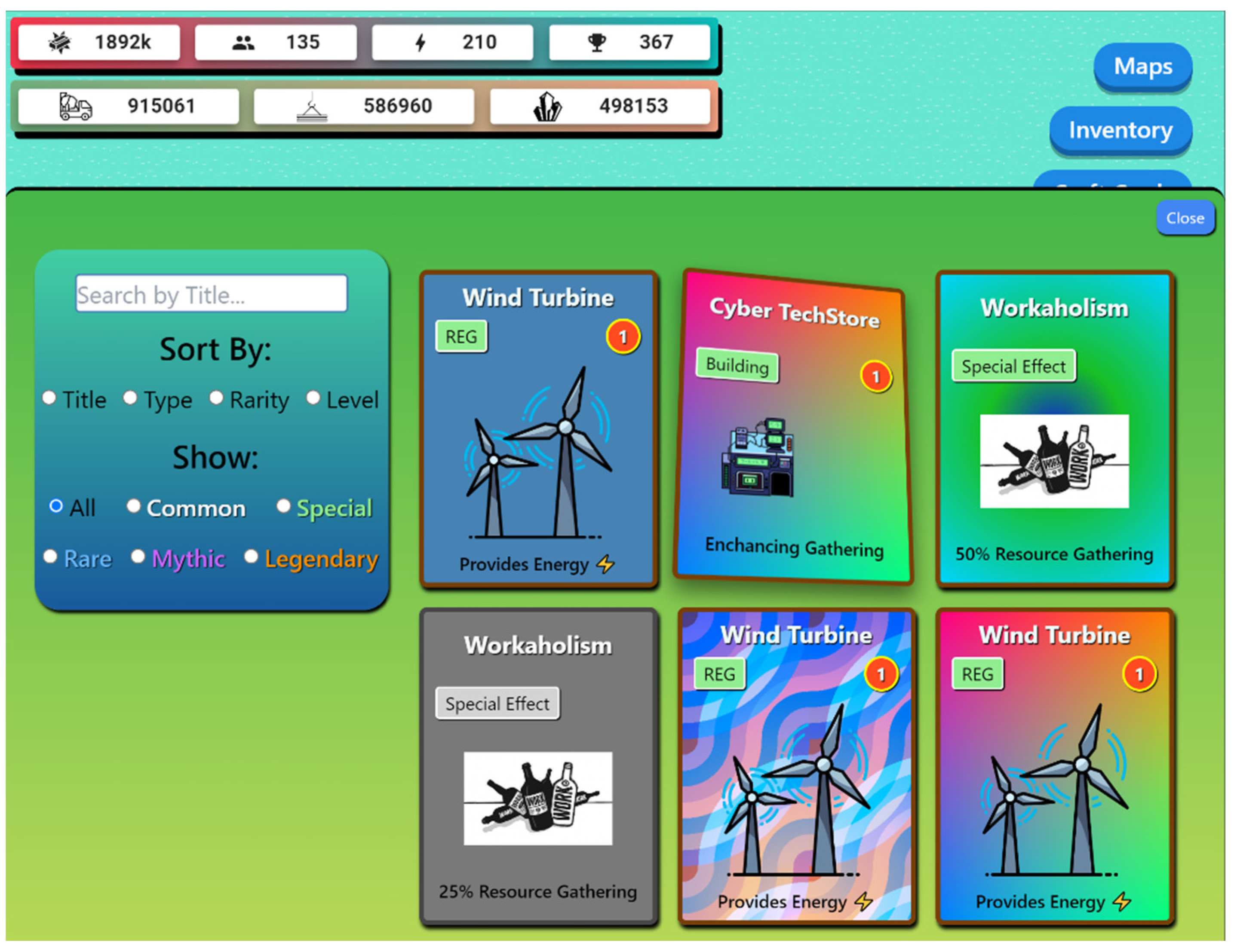Click the Search by Title field
Image resolution: width=1234 pixels, height=952 pixels.
point(211,294)
